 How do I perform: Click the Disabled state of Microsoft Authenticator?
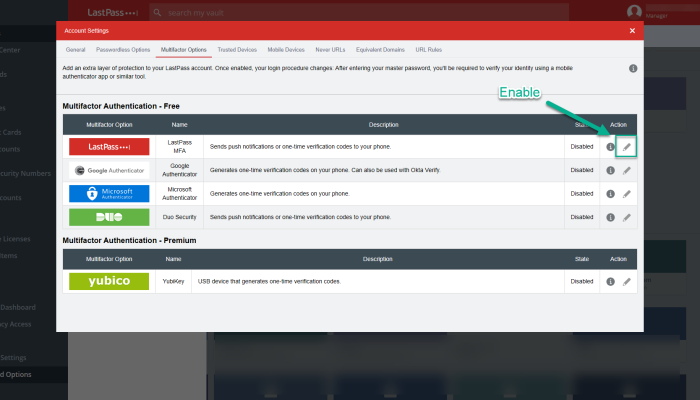[582, 194]
